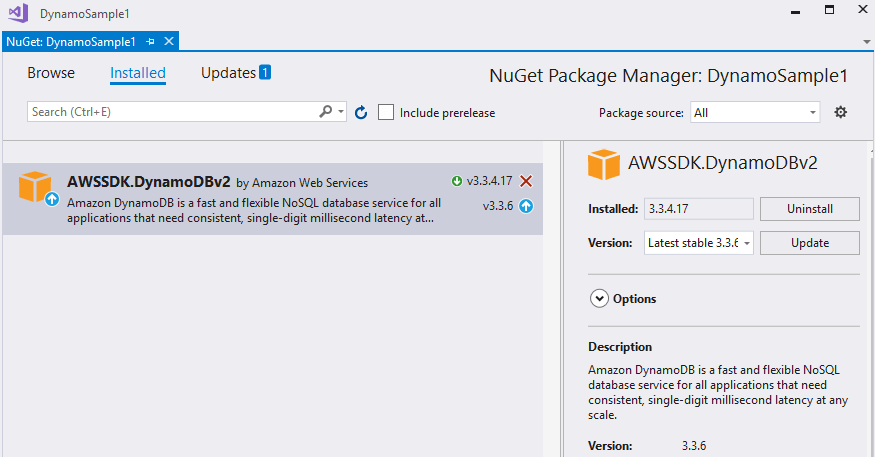Open the search history dropdown arrow
The image size is (875, 457).
(341, 112)
